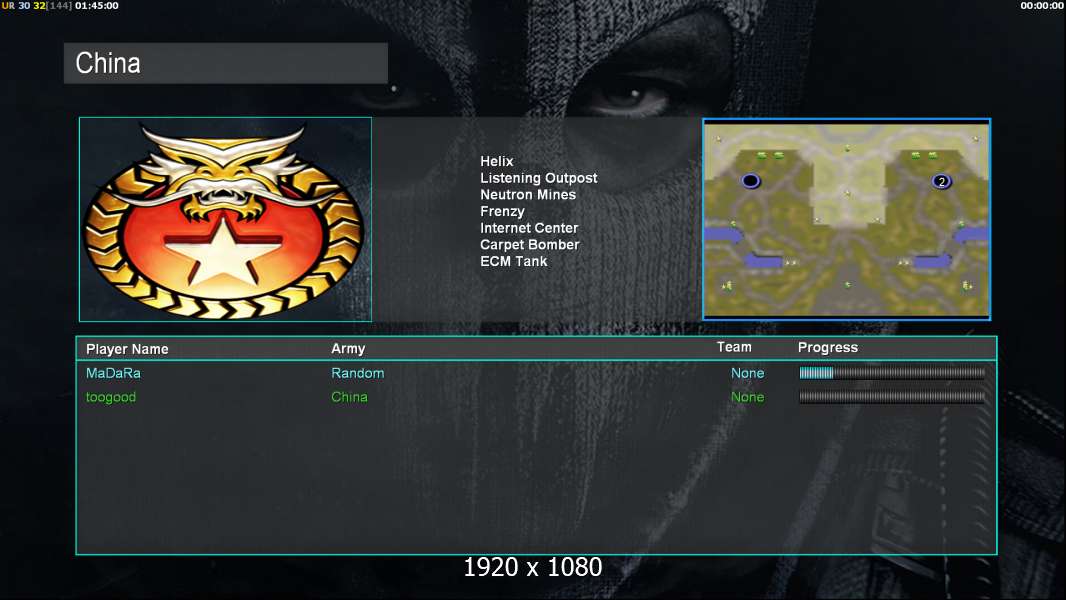Click the ECM Tank entry
The image size is (1066, 600).
coord(513,261)
